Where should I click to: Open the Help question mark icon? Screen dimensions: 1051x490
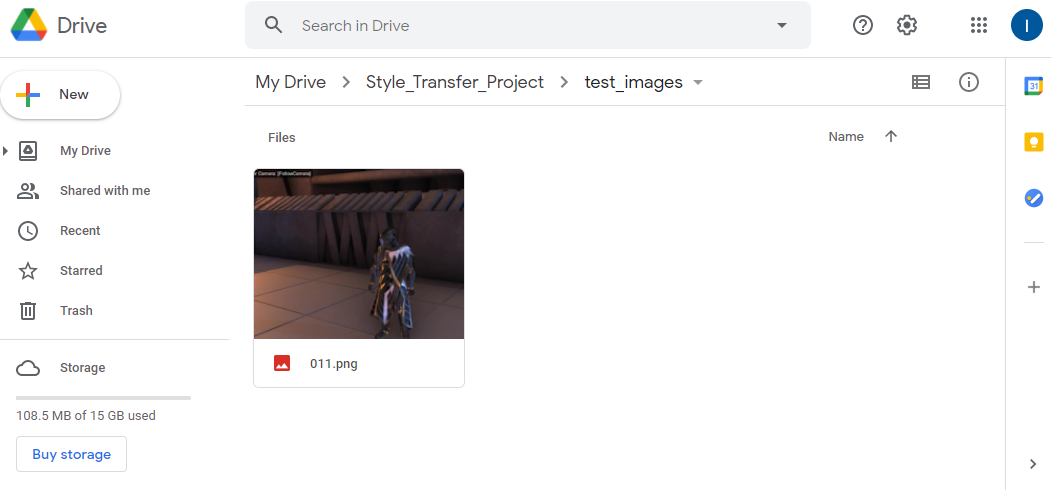tap(863, 25)
